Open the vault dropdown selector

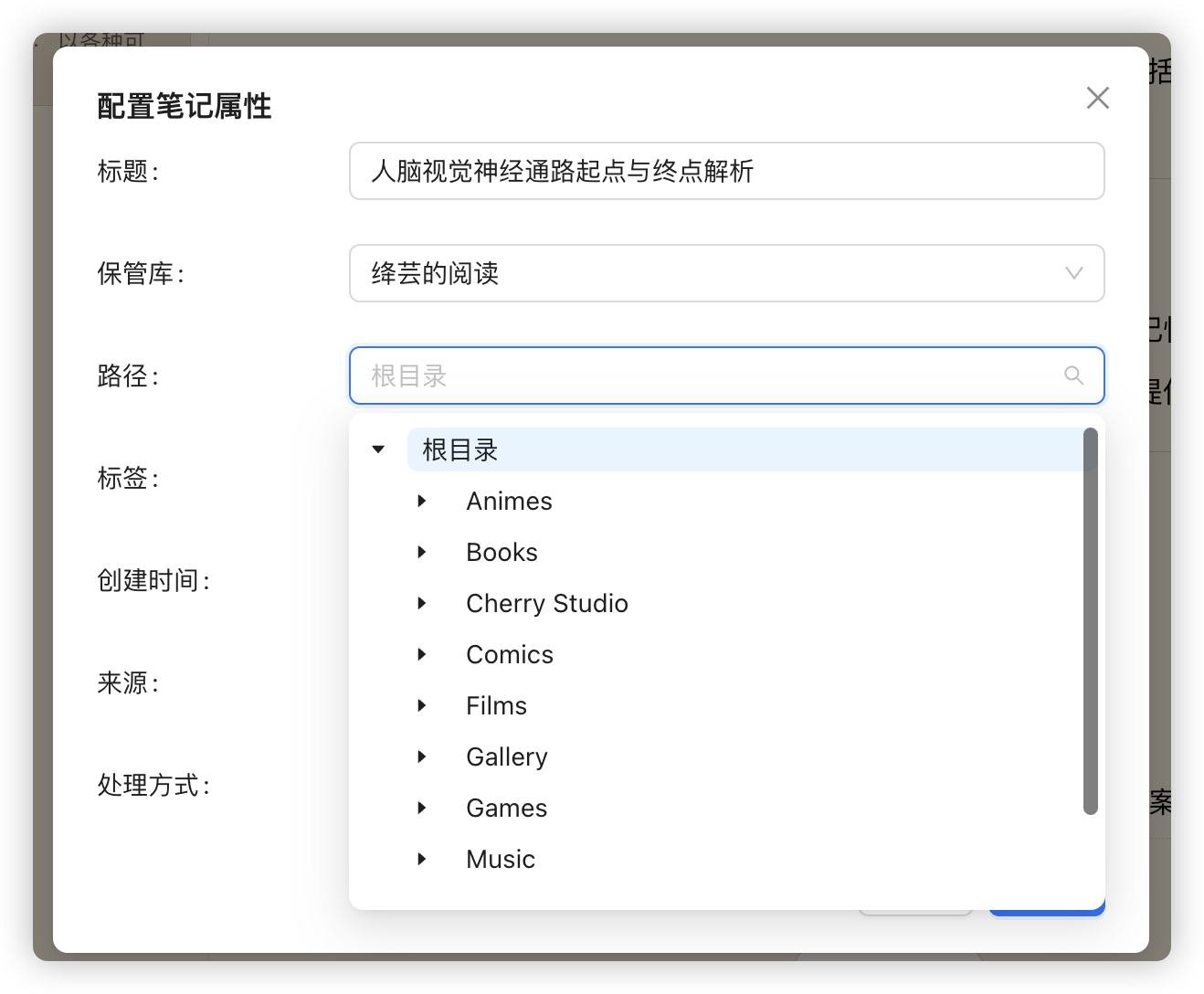point(726,273)
